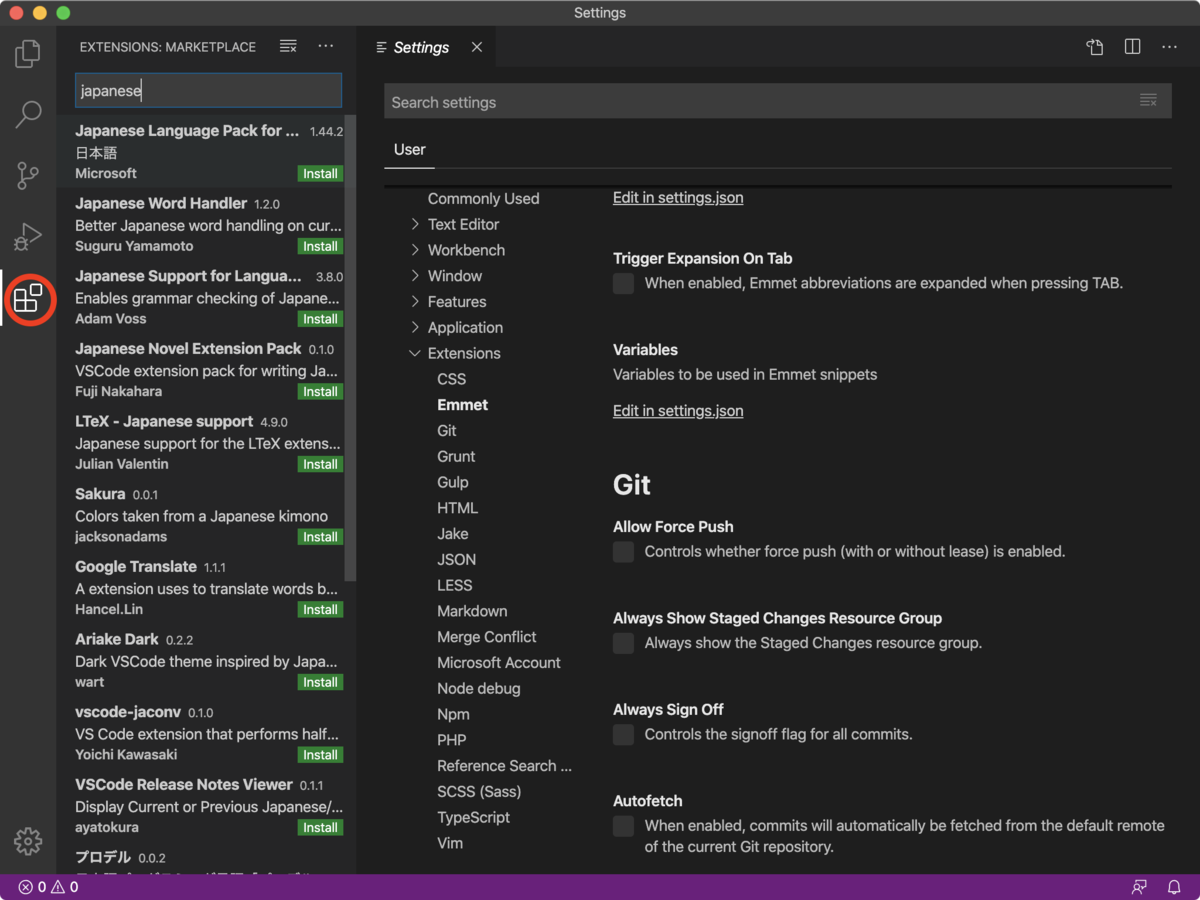Install Japanese Support for LanguageTool extension

(320, 319)
